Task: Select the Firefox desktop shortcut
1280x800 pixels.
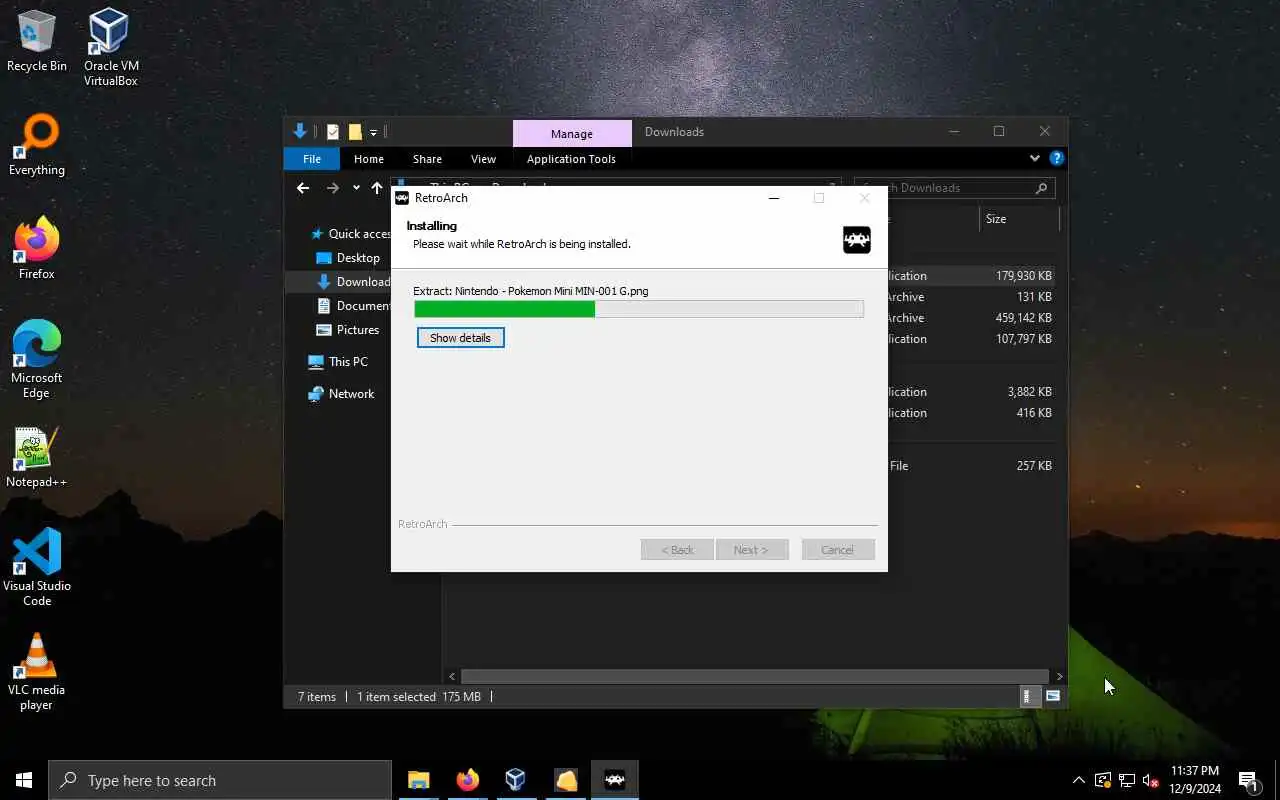Action: 37,249
